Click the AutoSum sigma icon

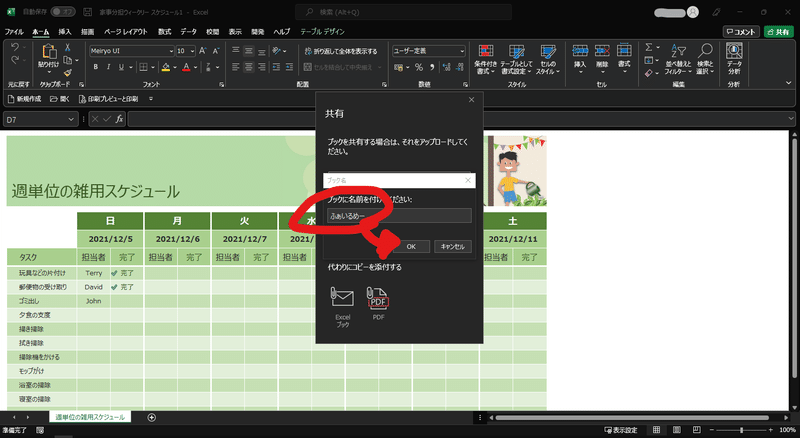coord(648,47)
